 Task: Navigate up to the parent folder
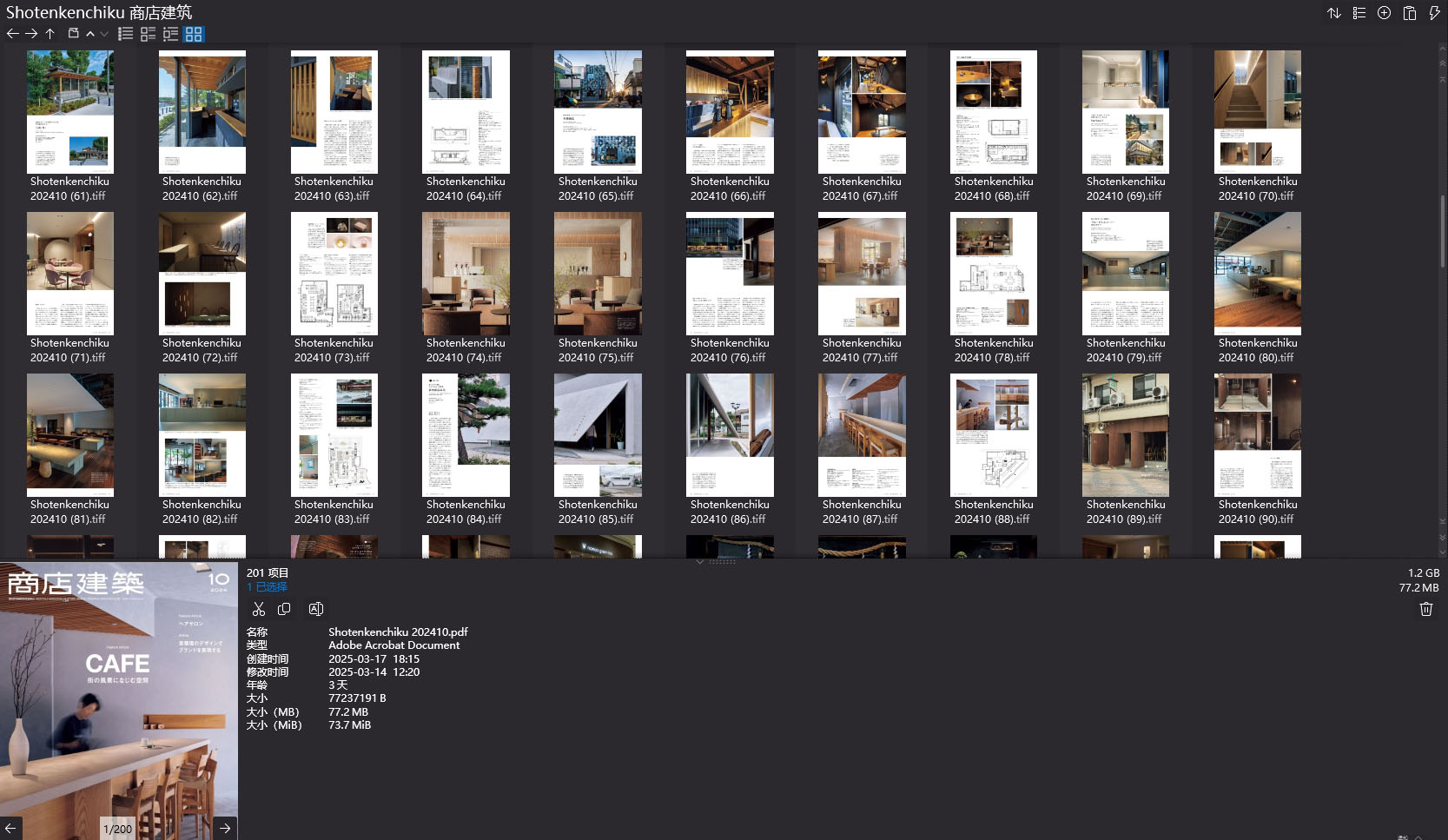[x=50, y=34]
